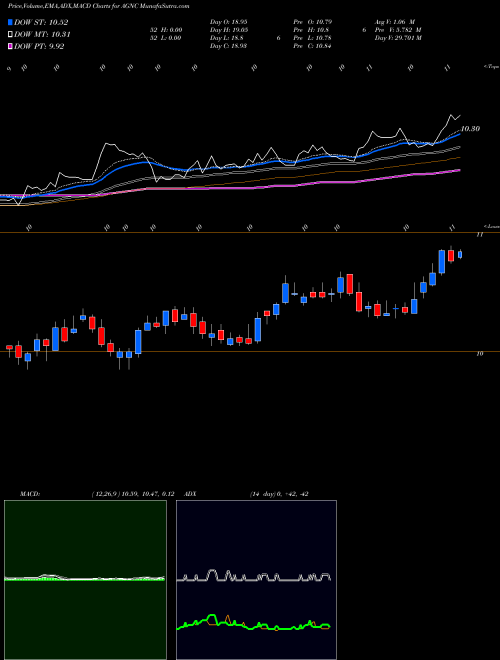Click the 'Pre O: 10.79' value
500x660 pixels.
[x=312, y=22]
